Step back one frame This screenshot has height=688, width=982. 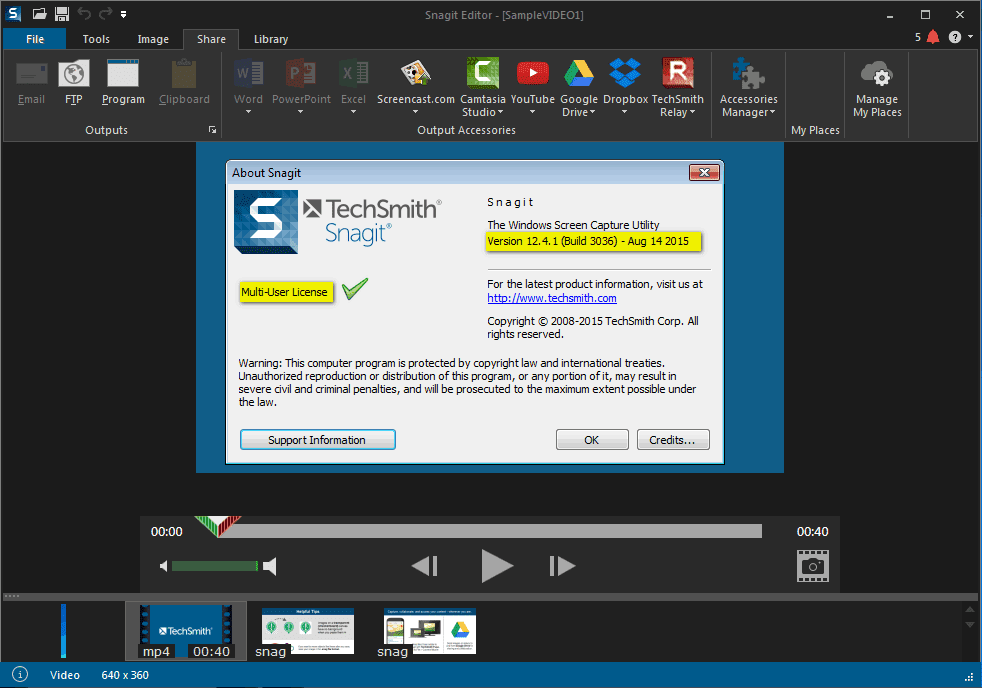pyautogui.click(x=425, y=566)
